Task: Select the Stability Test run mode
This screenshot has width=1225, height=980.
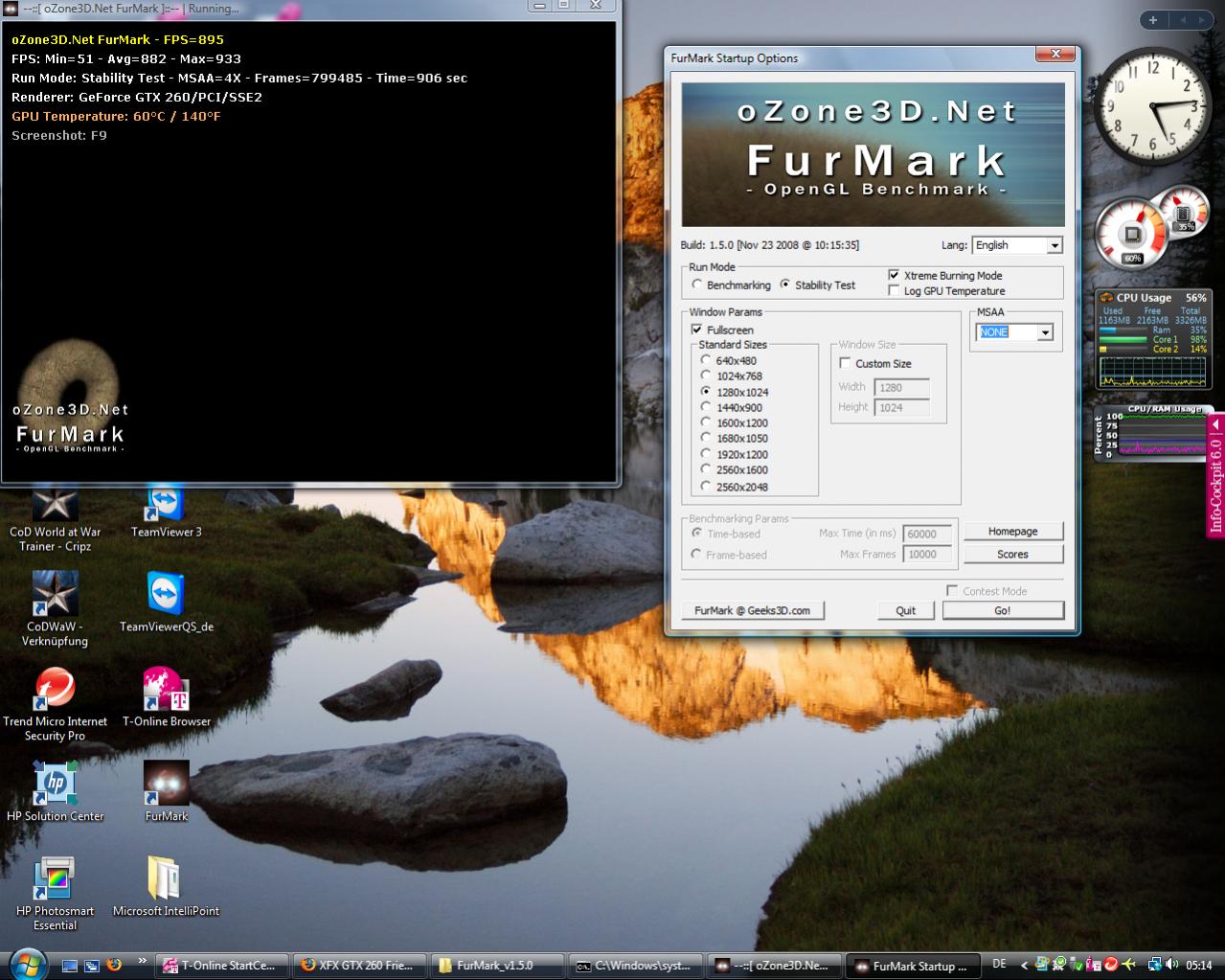Action: (x=785, y=285)
